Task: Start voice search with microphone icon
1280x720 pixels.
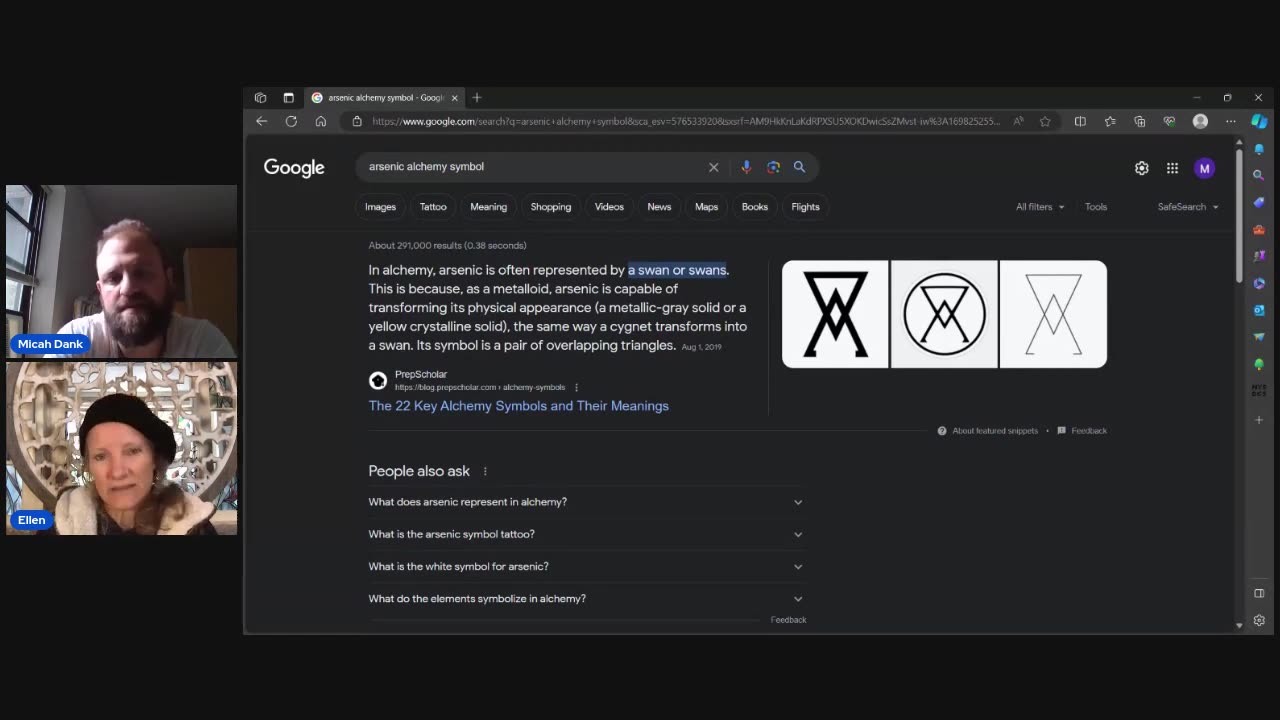Action: (x=746, y=167)
